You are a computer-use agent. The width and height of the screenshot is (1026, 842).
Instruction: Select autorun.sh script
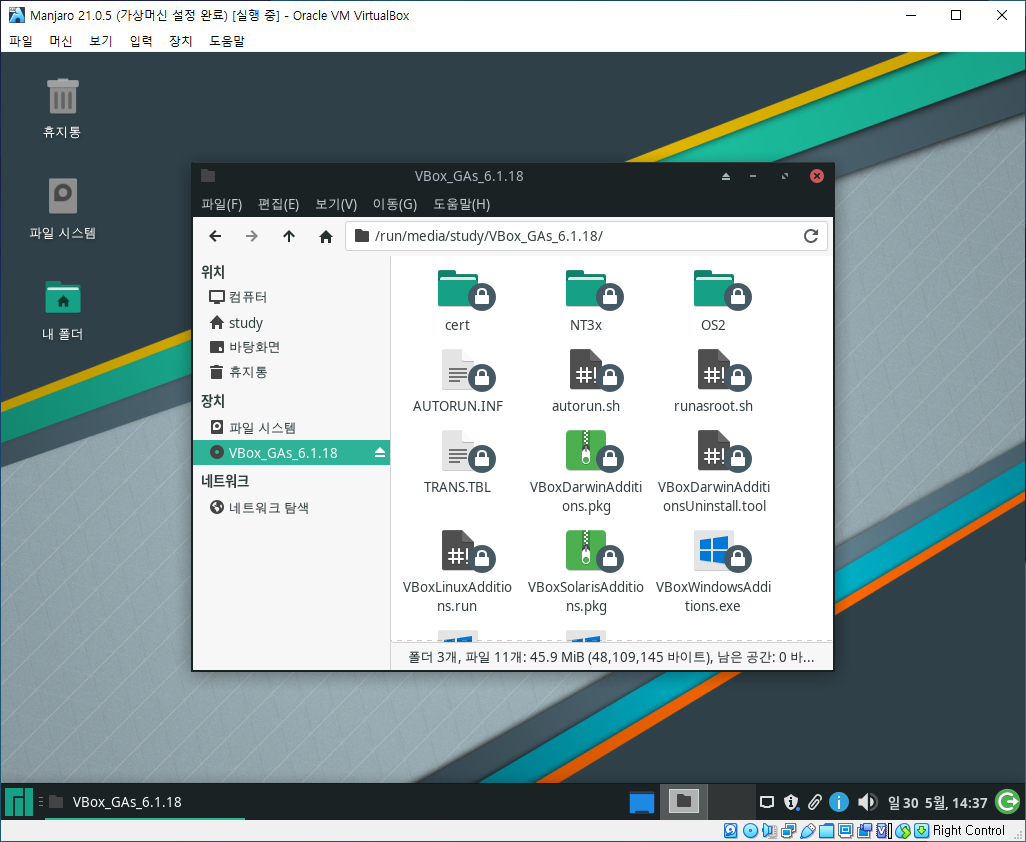[586, 381]
